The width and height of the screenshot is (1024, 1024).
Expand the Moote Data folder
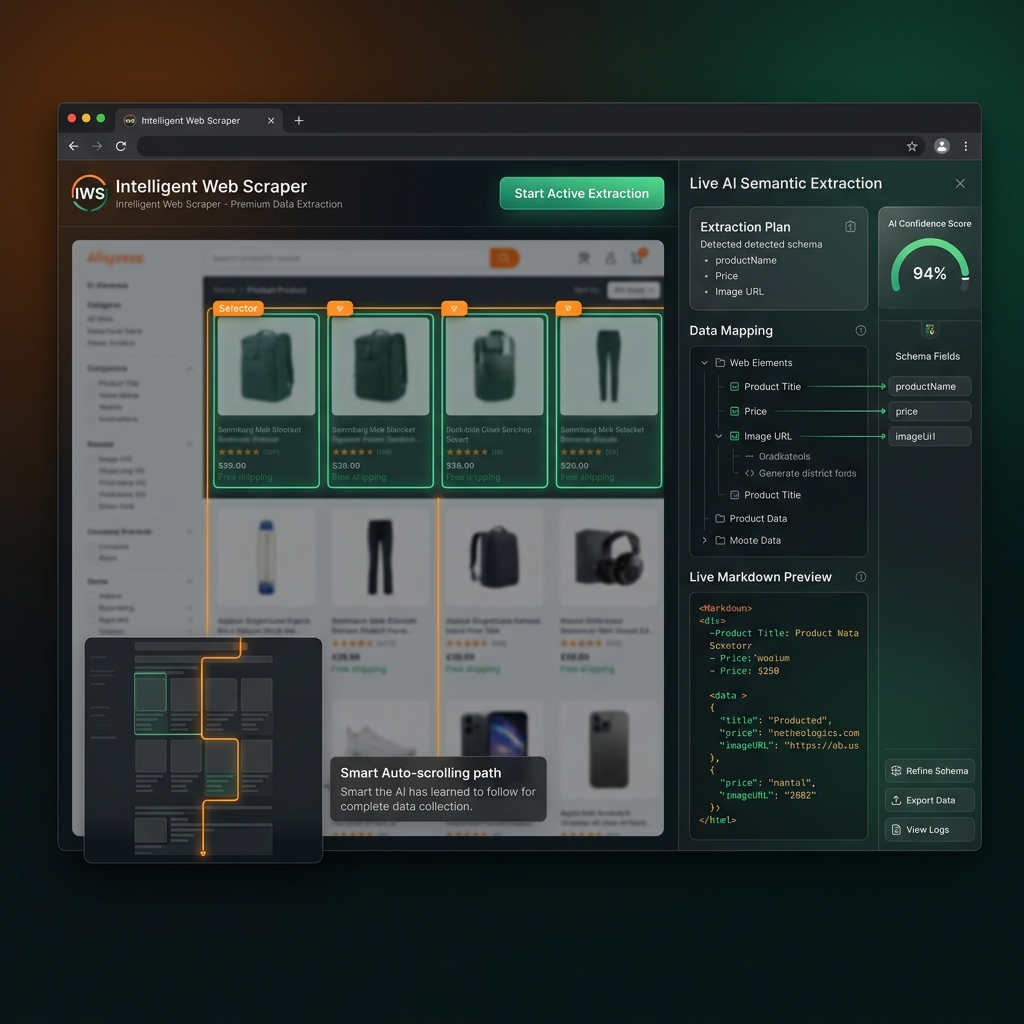click(x=705, y=541)
